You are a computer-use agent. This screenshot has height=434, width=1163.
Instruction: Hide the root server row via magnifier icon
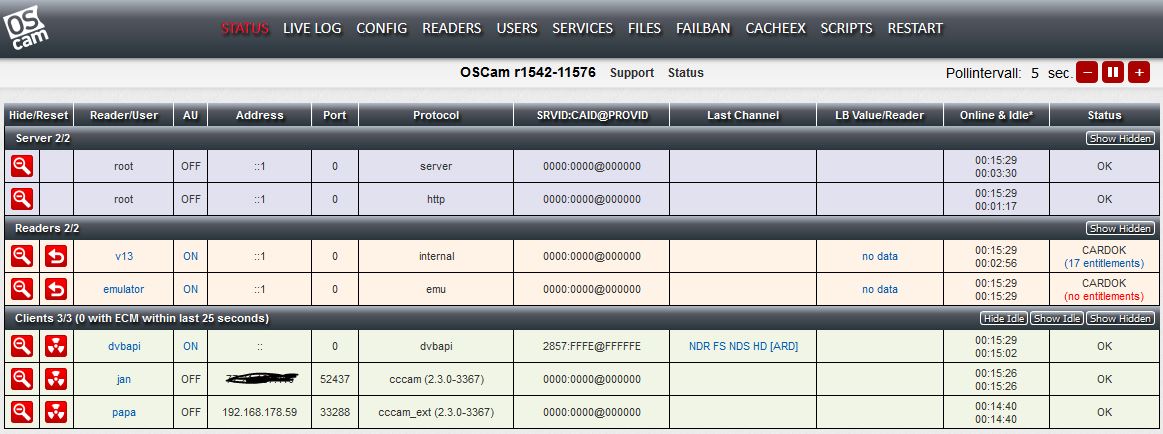[x=22, y=166]
